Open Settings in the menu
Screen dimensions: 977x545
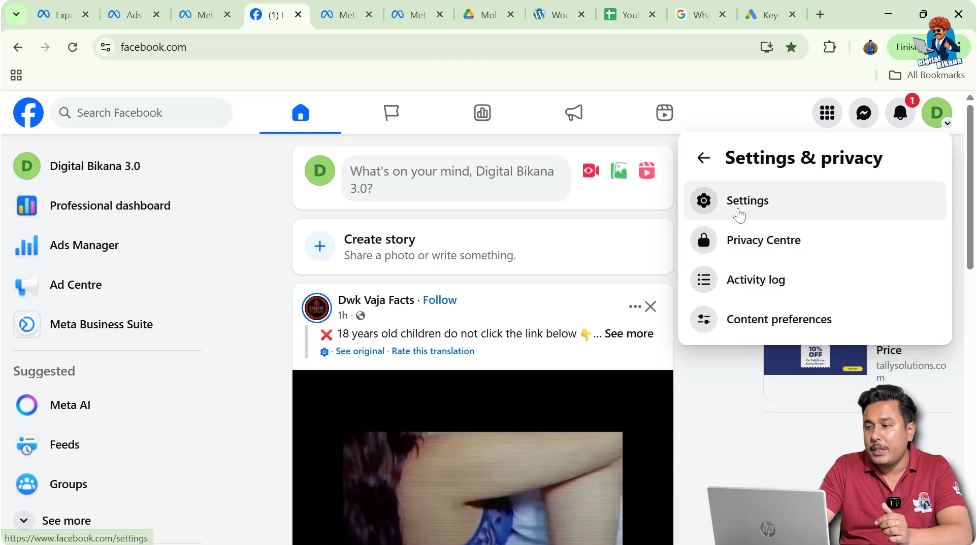[x=815, y=201]
